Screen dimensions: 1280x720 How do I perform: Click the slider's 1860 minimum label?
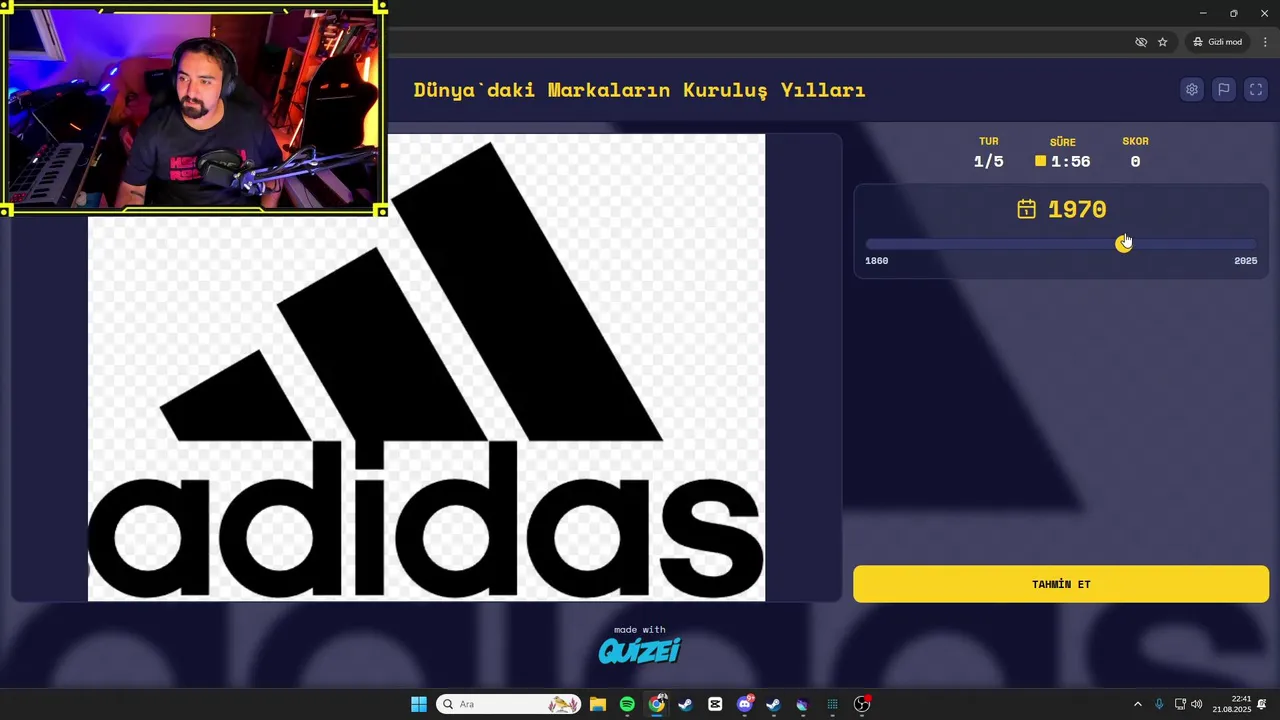(x=877, y=261)
